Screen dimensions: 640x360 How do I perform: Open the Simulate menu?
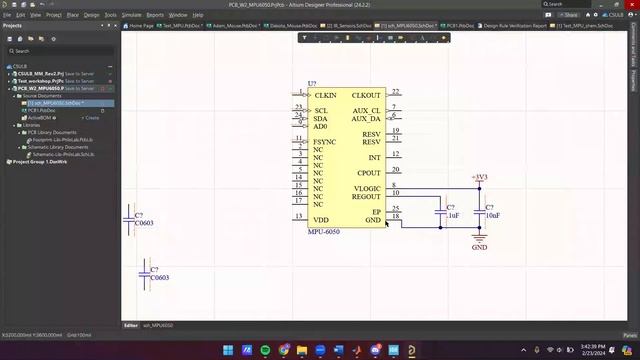tap(131, 15)
